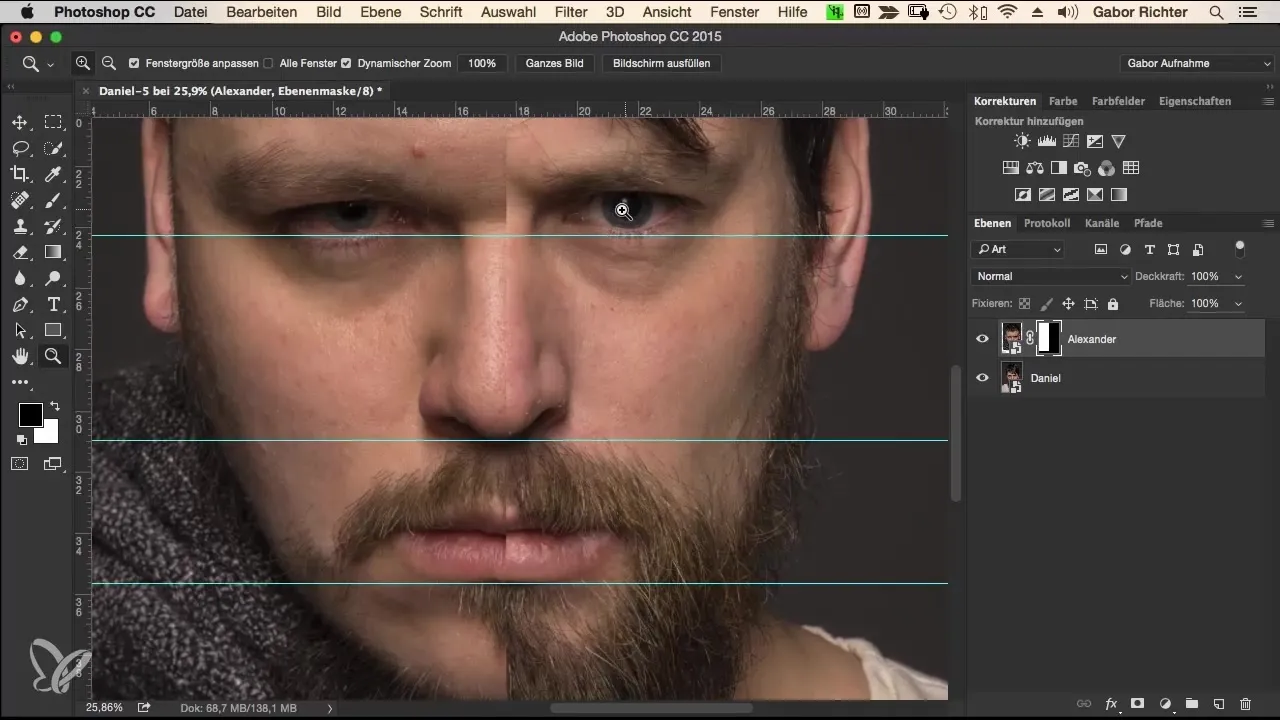Toggle lock transparent pixels

click(1024, 303)
